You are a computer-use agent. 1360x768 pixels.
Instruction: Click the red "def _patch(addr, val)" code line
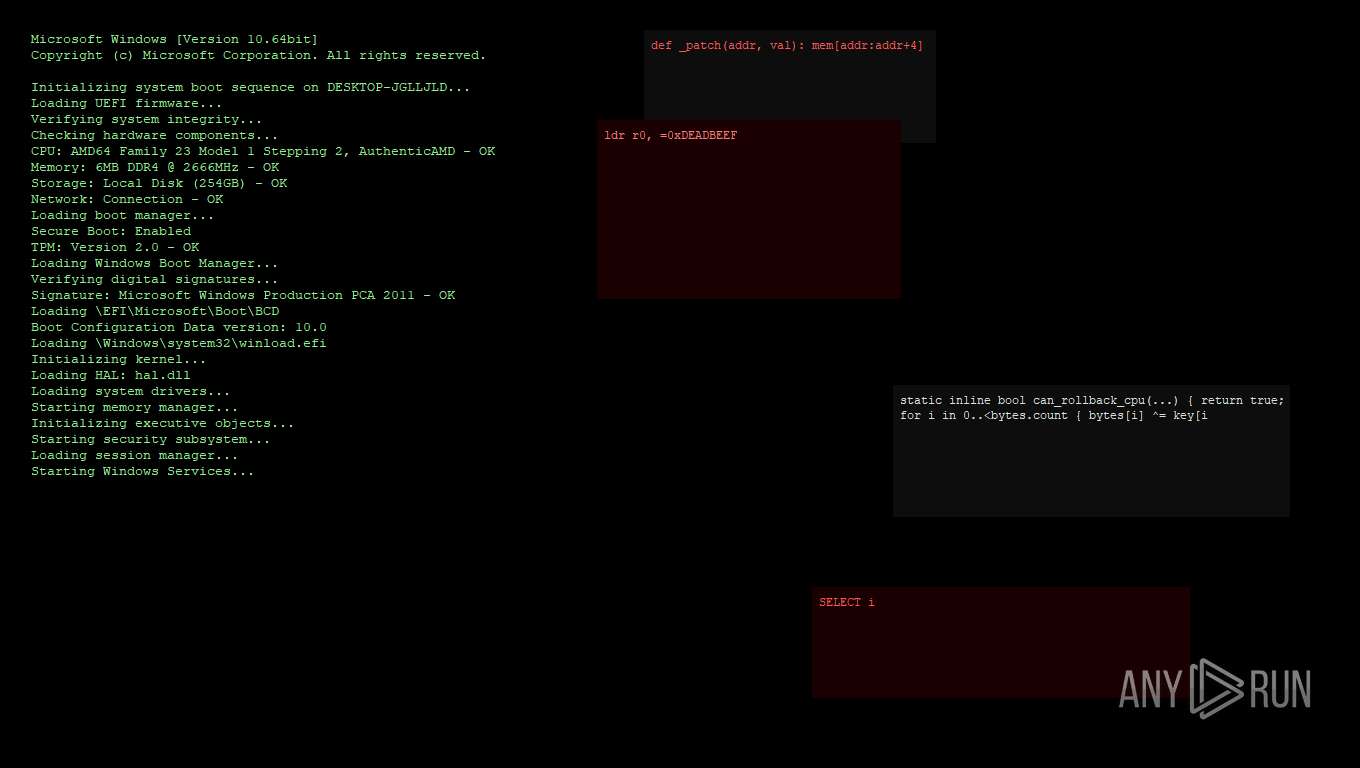[787, 46]
